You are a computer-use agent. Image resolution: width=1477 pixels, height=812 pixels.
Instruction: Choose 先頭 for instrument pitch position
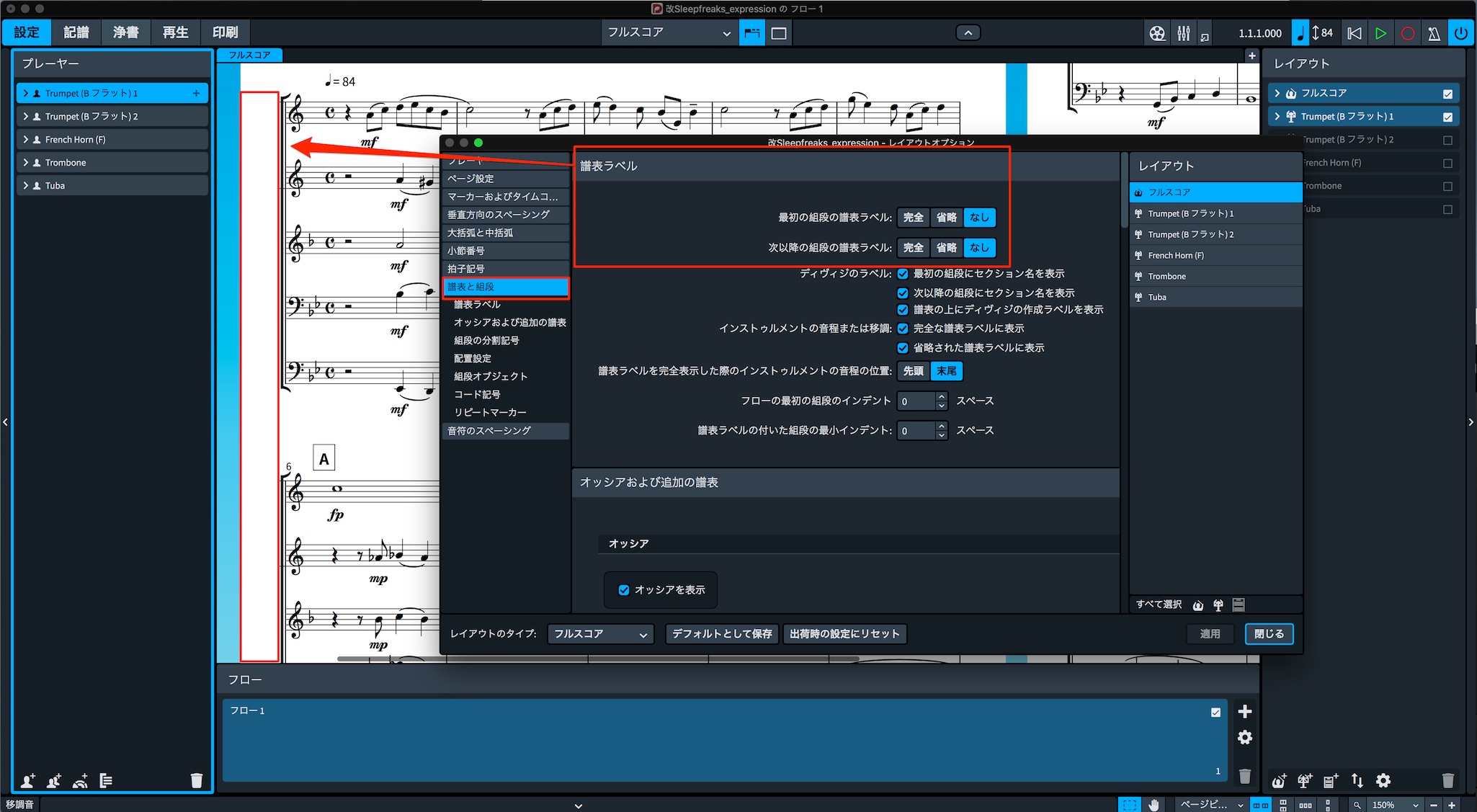point(913,371)
